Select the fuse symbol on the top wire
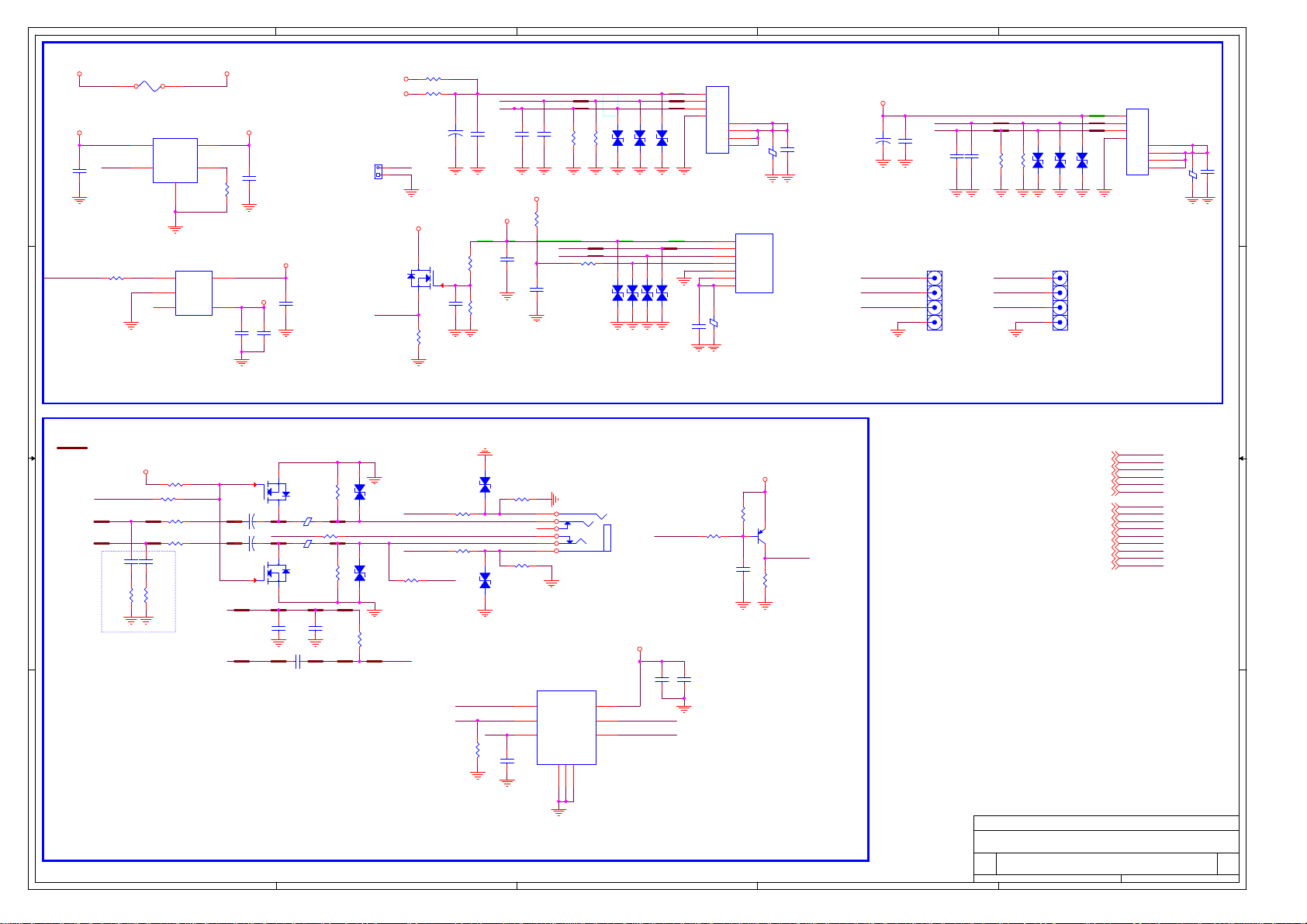The width and height of the screenshot is (1307, 924). coord(149,86)
